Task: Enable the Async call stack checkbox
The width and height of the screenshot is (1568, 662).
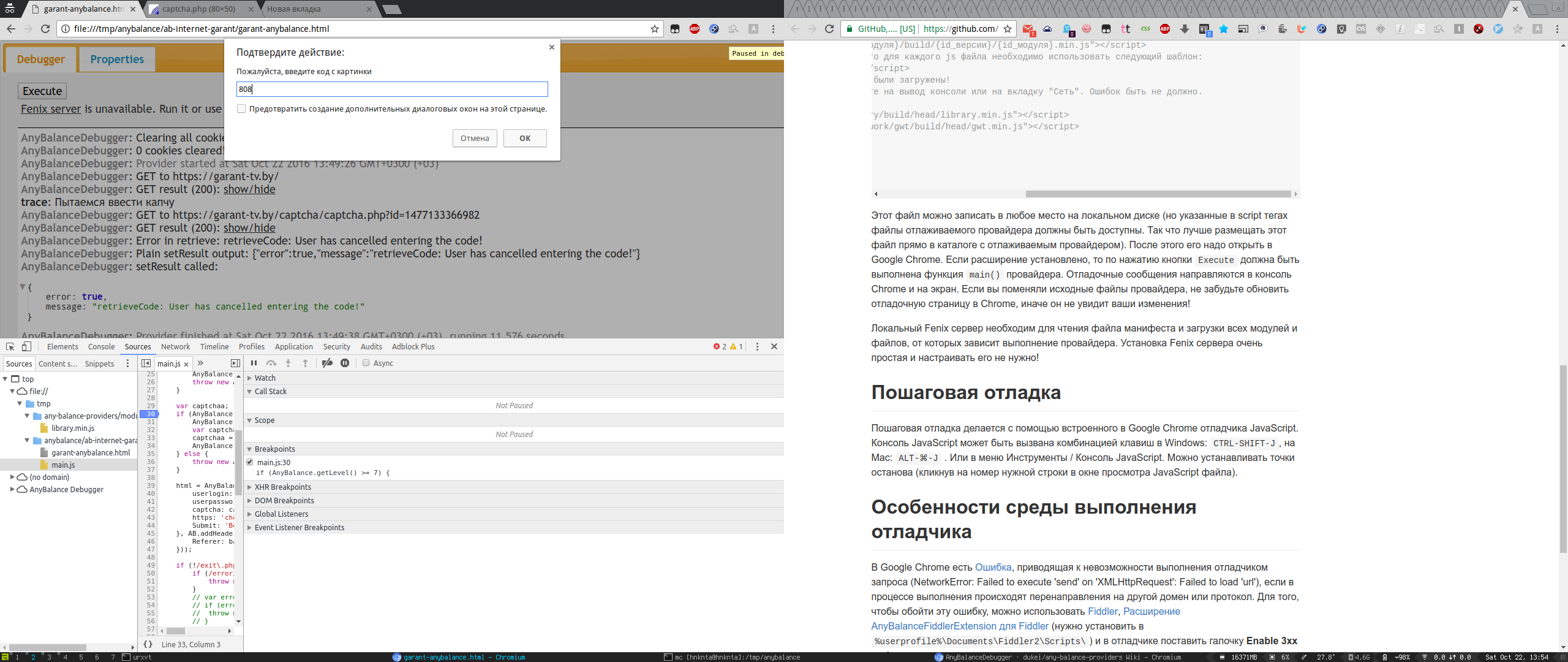Action: (366, 363)
